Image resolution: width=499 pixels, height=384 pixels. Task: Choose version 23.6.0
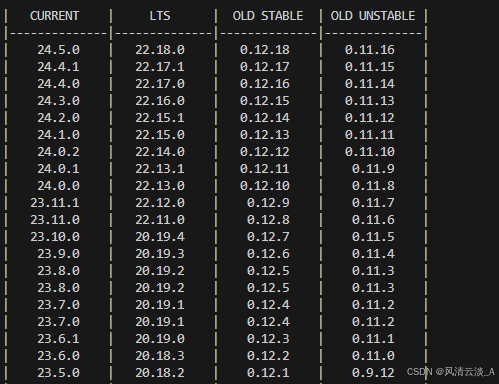58,356
